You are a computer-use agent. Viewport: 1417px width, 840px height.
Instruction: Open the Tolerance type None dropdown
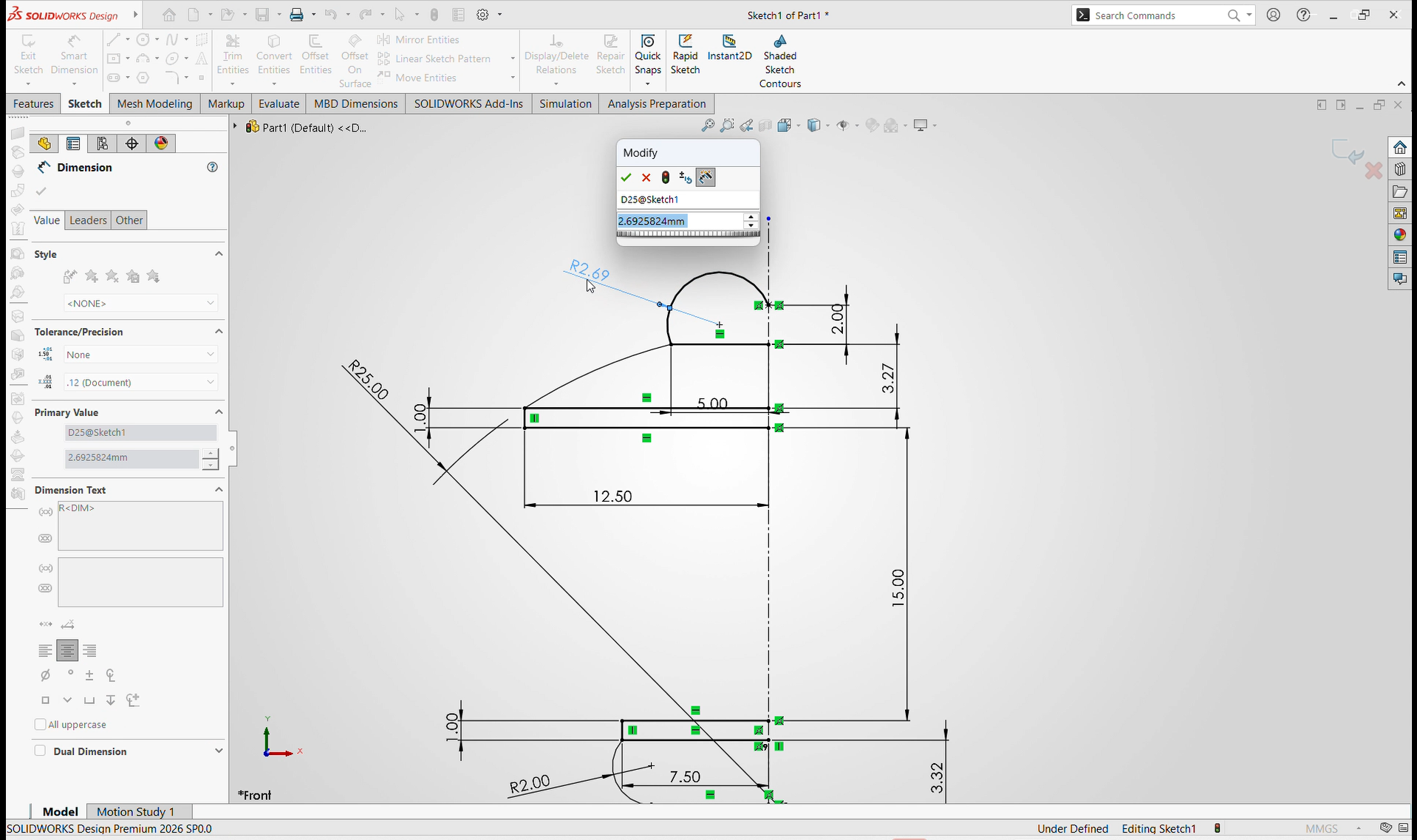click(140, 355)
